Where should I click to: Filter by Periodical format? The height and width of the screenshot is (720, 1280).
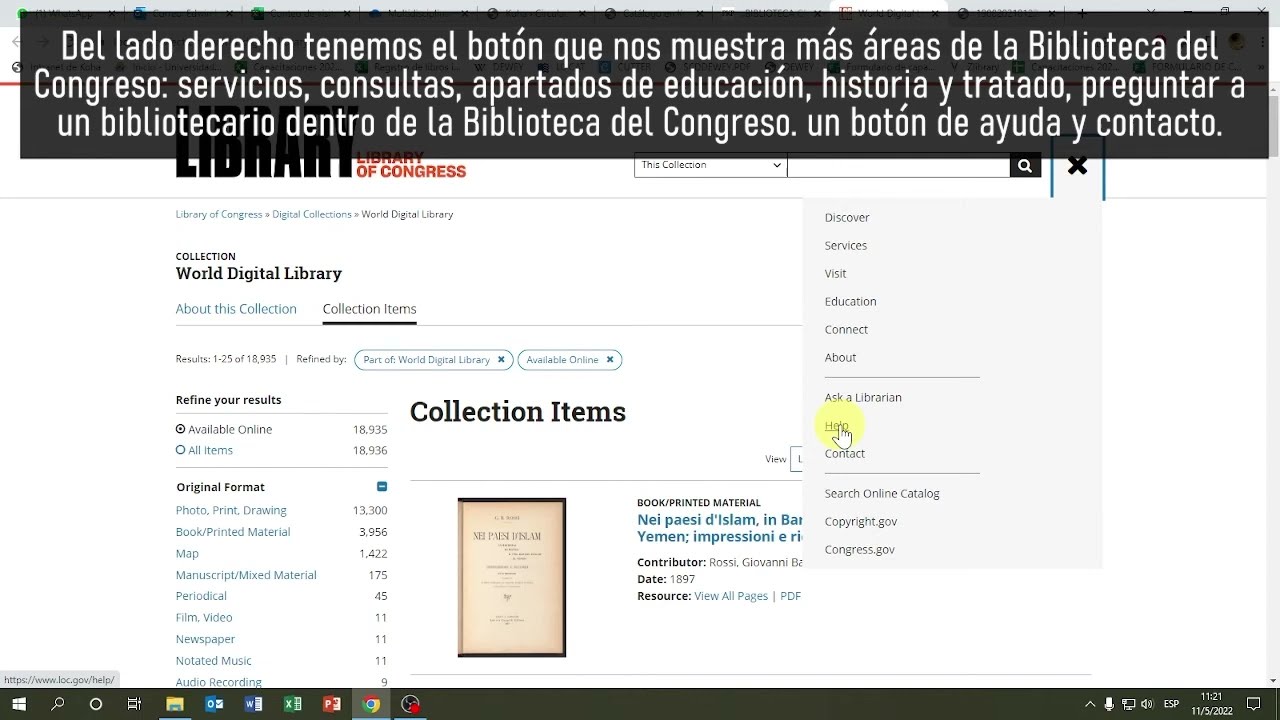[201, 596]
